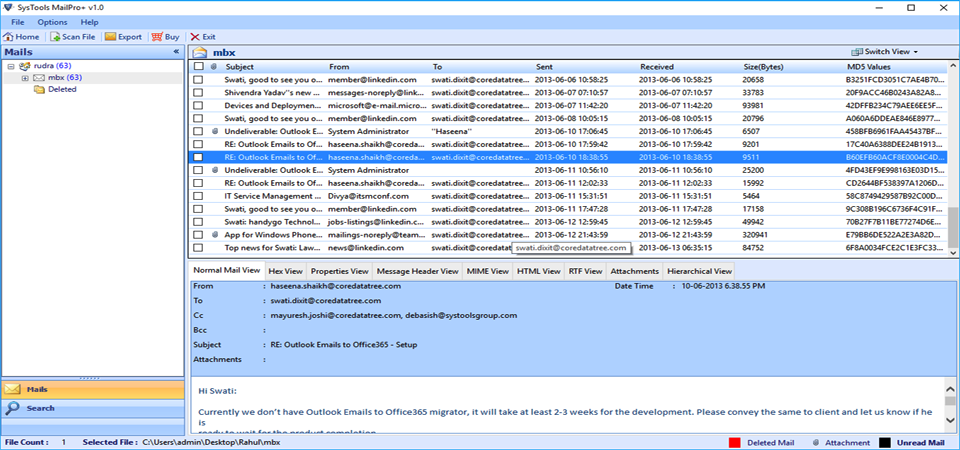960x450 pixels.
Task: Check the IT Service Management mail checkbox
Action: point(198,196)
